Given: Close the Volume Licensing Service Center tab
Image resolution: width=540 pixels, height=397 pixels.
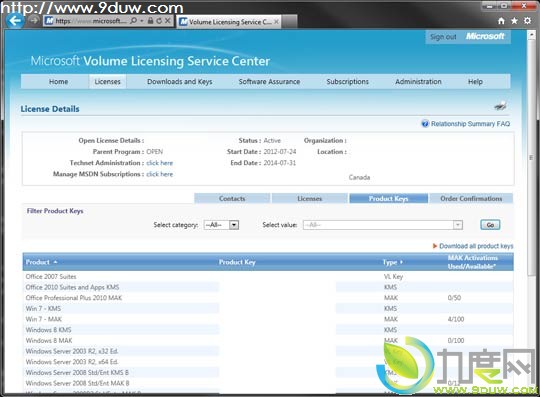Looking at the screenshot, I should point(276,22).
